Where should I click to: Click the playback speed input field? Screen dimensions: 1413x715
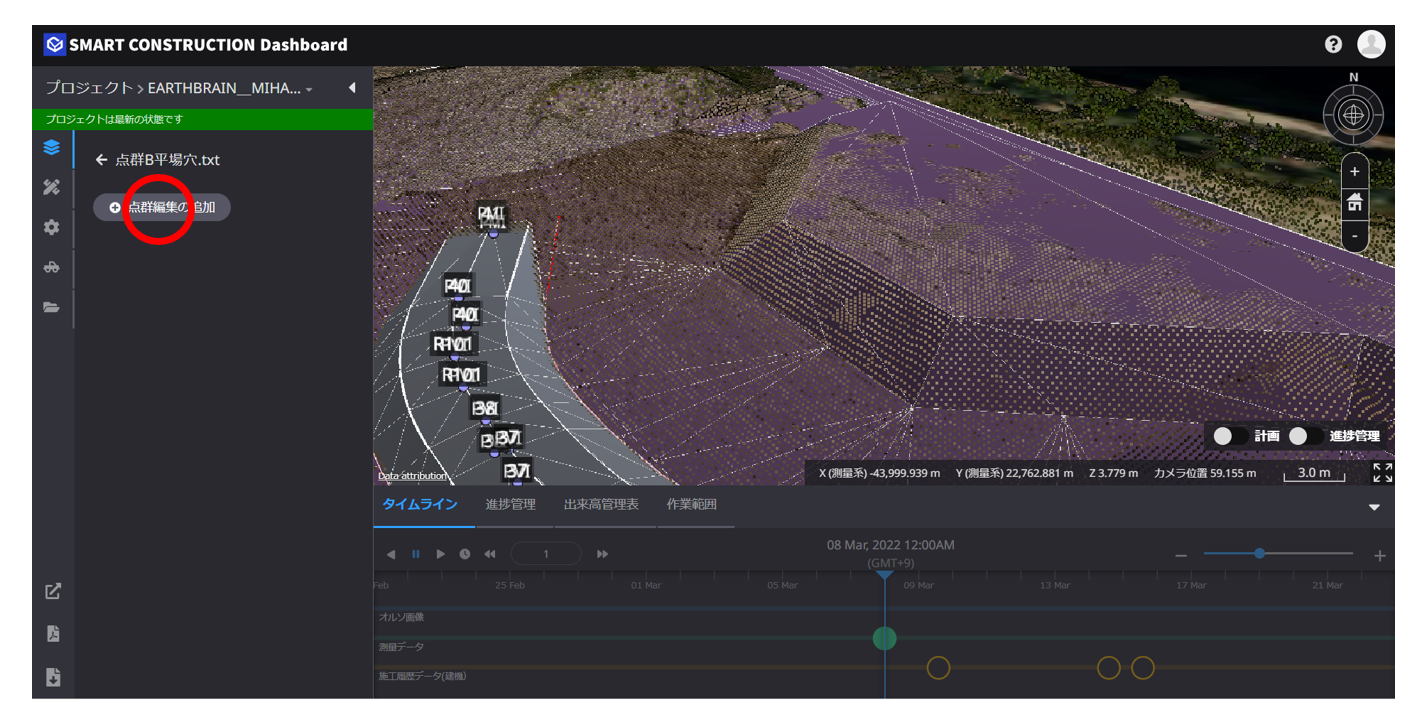coord(546,554)
